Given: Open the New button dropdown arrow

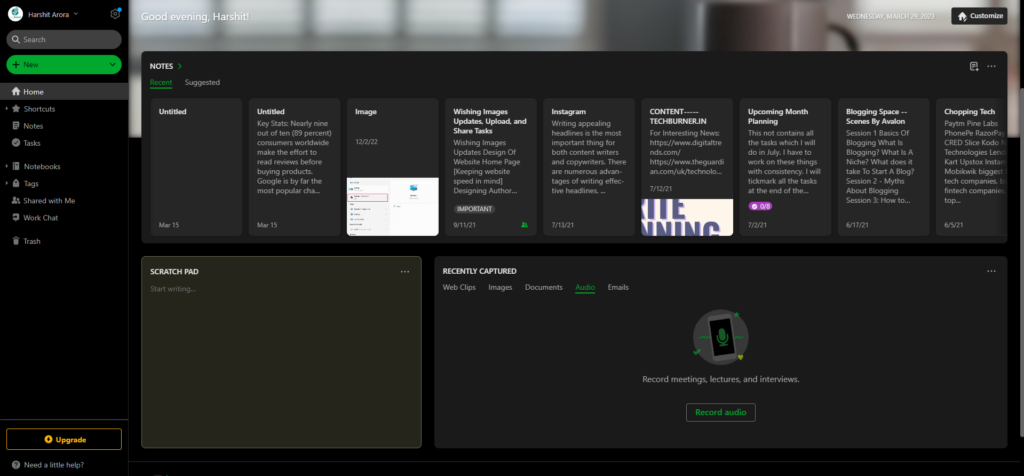Looking at the screenshot, I should click(113, 65).
